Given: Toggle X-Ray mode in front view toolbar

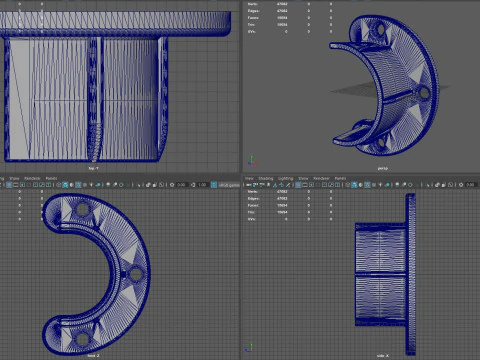Looking at the screenshot, I should (148, 185).
